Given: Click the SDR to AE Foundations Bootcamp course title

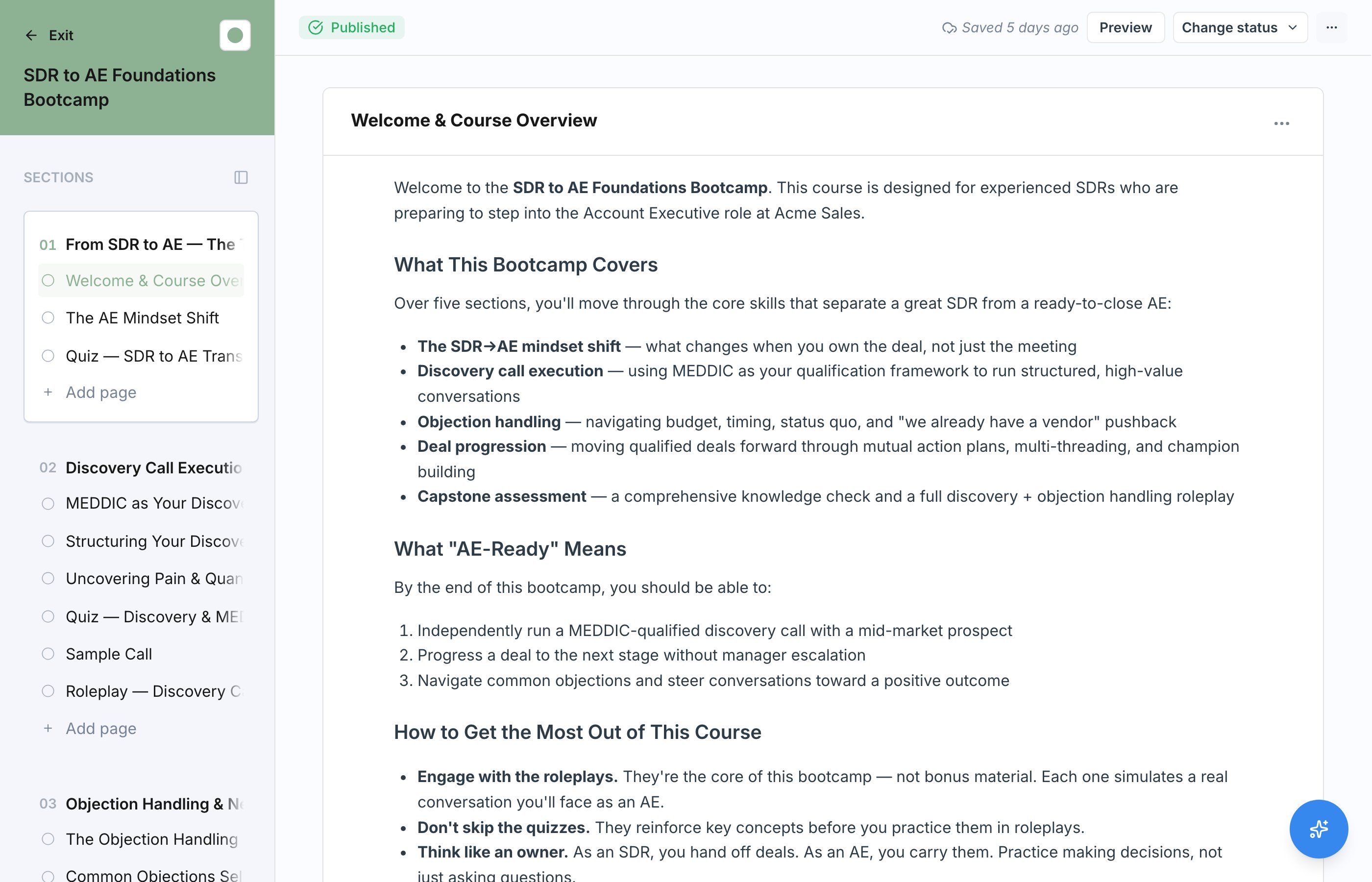Looking at the screenshot, I should [x=120, y=87].
